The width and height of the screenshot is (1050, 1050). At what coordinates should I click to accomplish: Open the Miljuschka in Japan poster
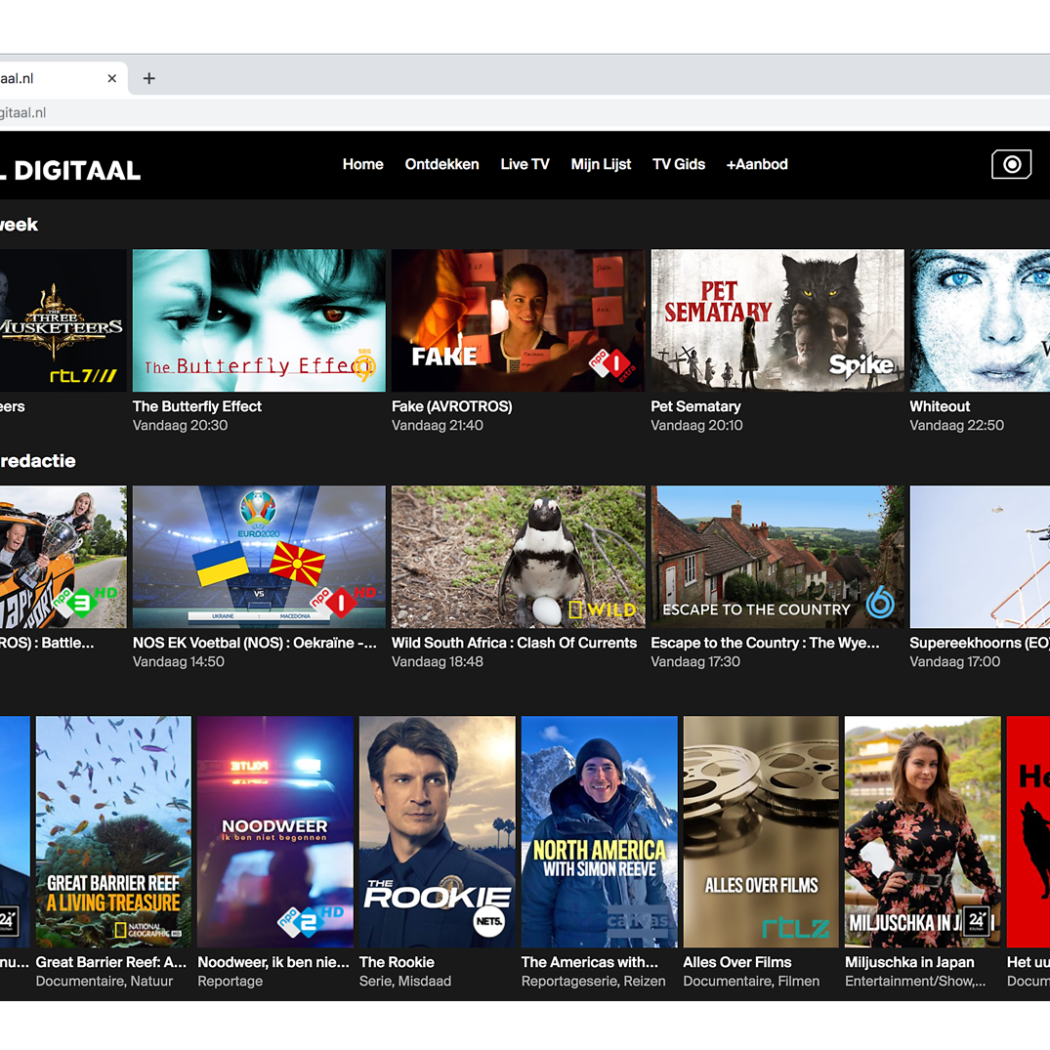(x=923, y=832)
